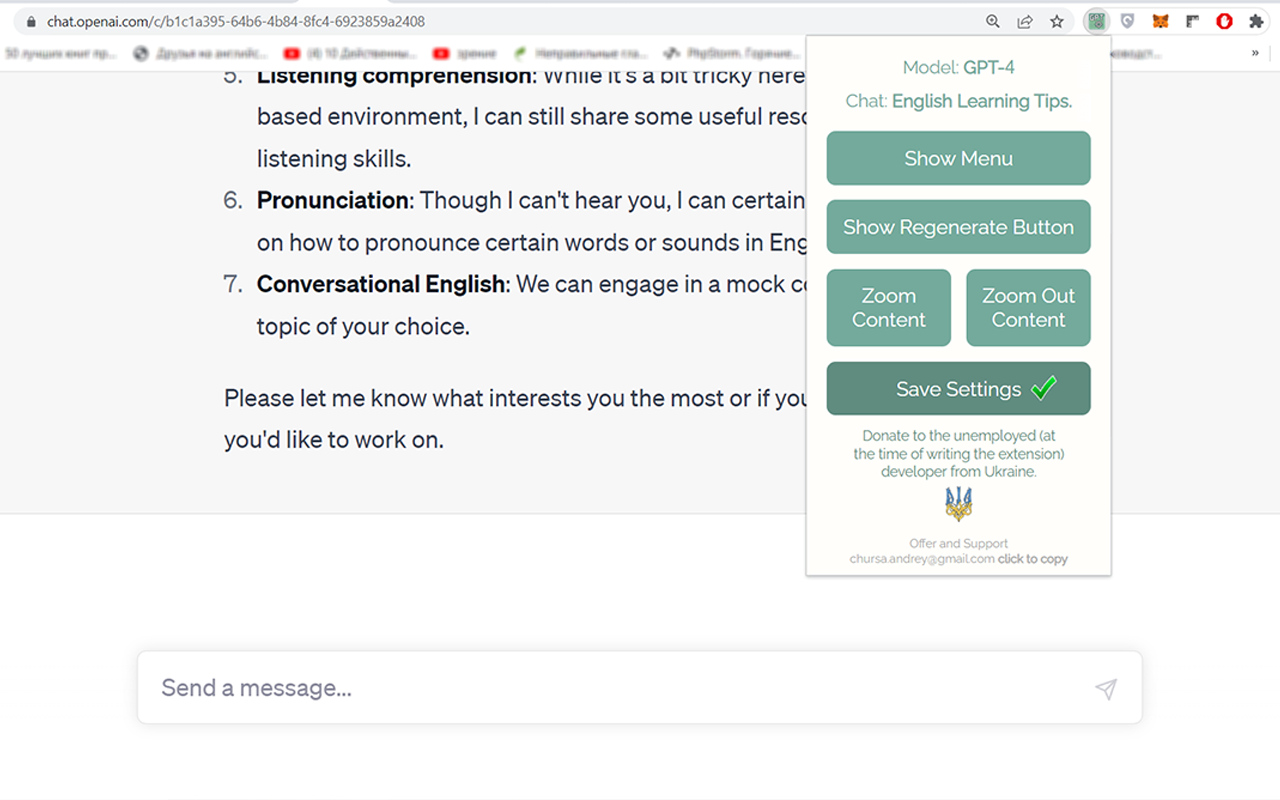Click Save Settings with green checkmark
Image resolution: width=1280 pixels, height=800 pixels.
pyautogui.click(x=958, y=389)
